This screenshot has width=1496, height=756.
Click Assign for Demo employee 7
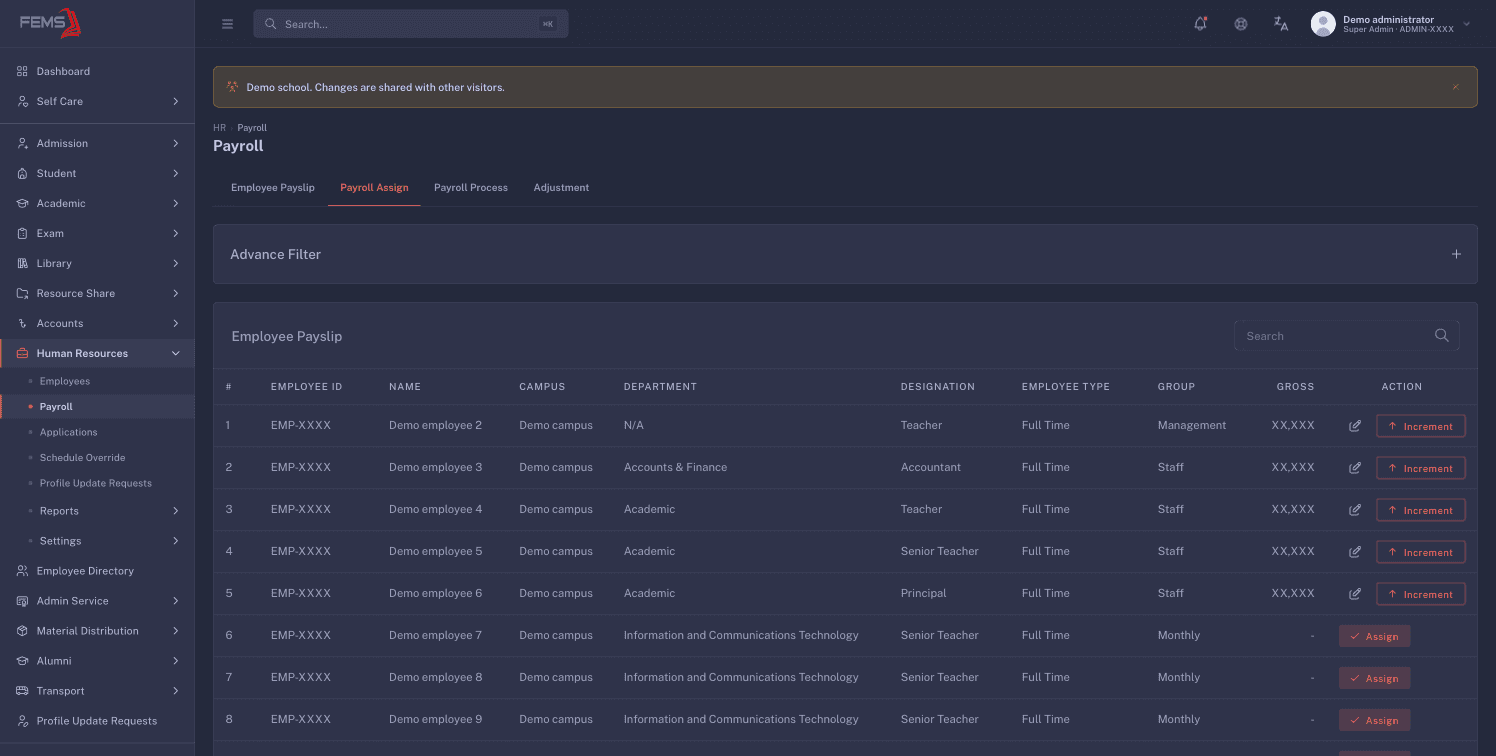(1375, 636)
